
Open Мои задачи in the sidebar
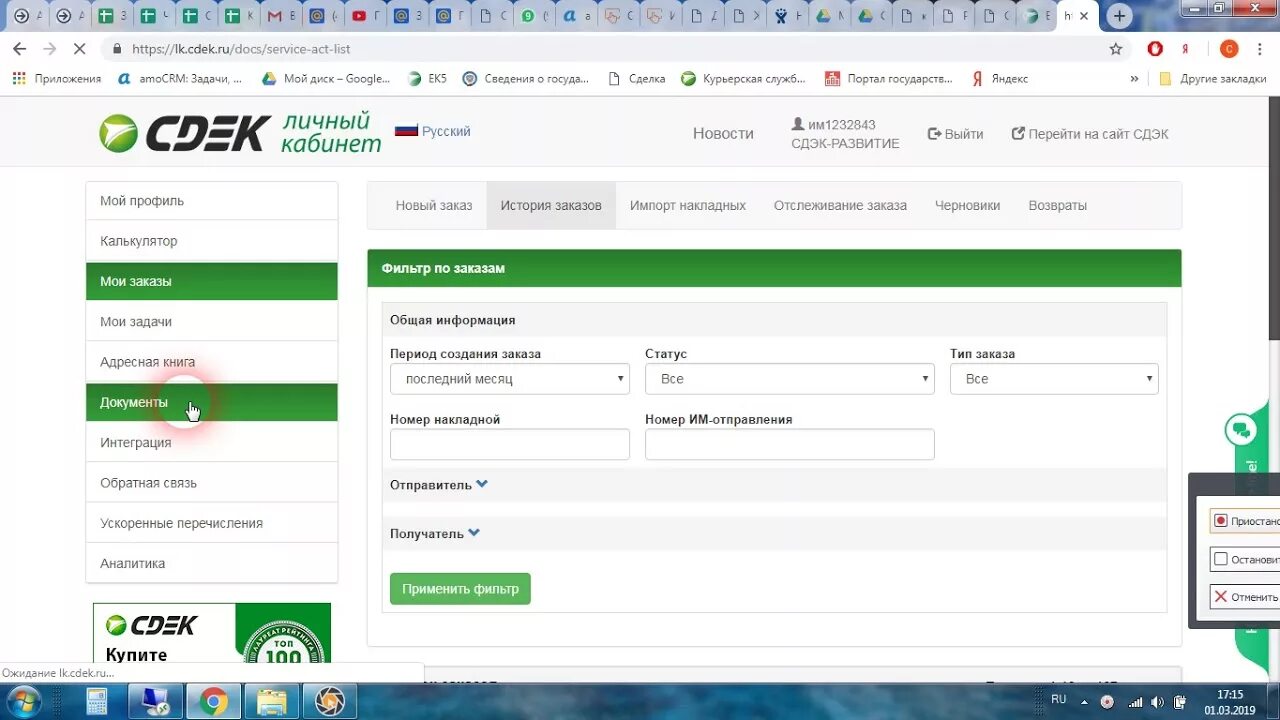(212, 321)
